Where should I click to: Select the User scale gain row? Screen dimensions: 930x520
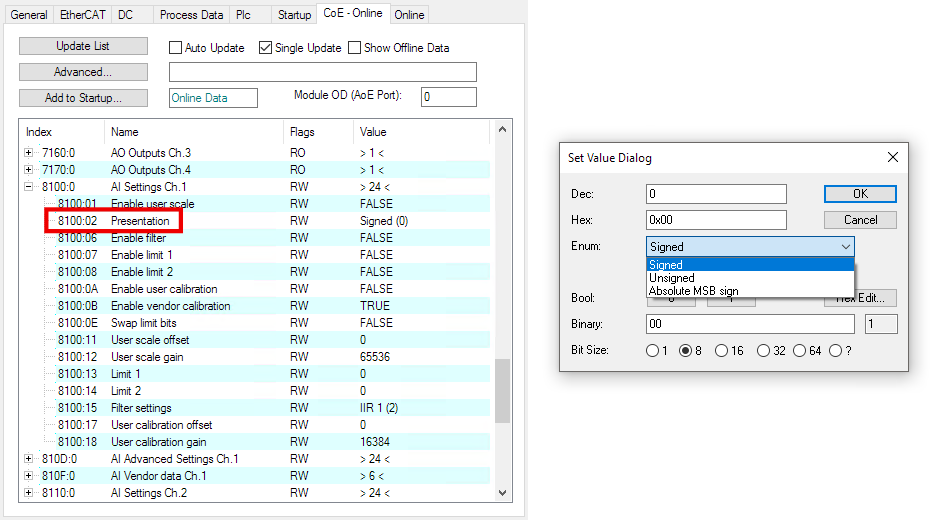[x=256, y=357]
